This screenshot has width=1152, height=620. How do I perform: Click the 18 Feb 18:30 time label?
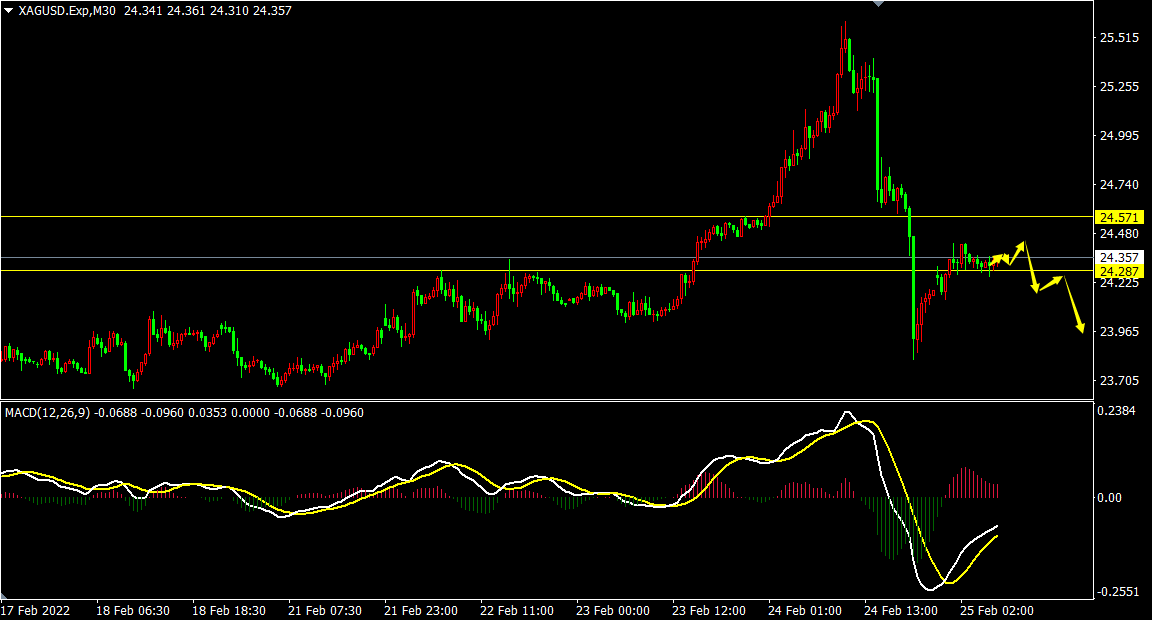(229, 610)
